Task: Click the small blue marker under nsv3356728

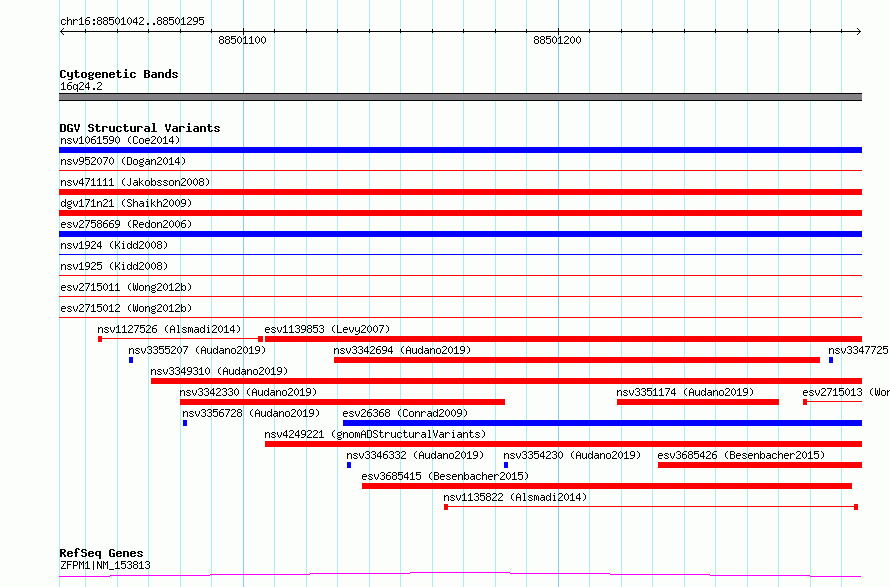Action: [x=185, y=423]
